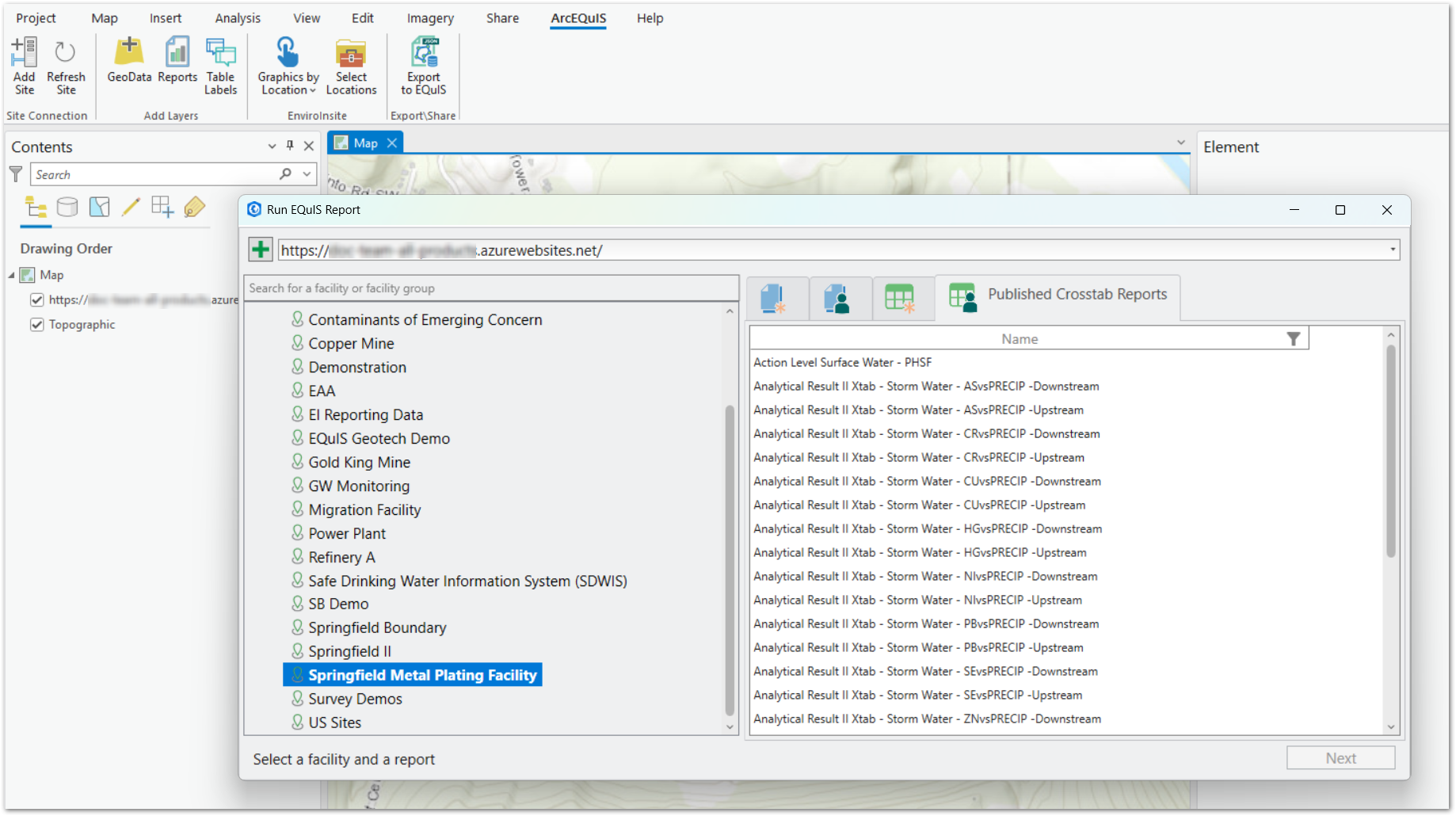Image resolution: width=1456 pixels, height=816 pixels.
Task: Select List By Snapping icon
Action: 162,208
